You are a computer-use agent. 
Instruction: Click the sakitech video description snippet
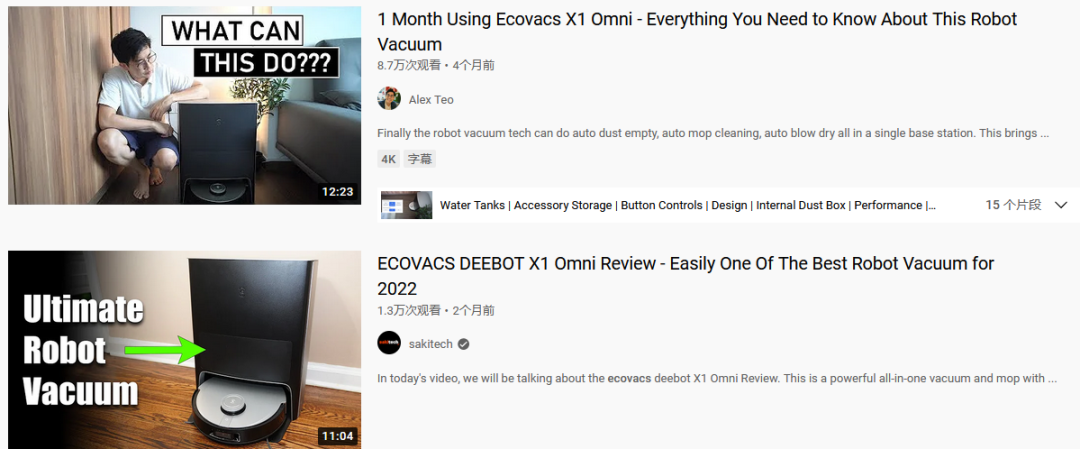click(x=717, y=378)
